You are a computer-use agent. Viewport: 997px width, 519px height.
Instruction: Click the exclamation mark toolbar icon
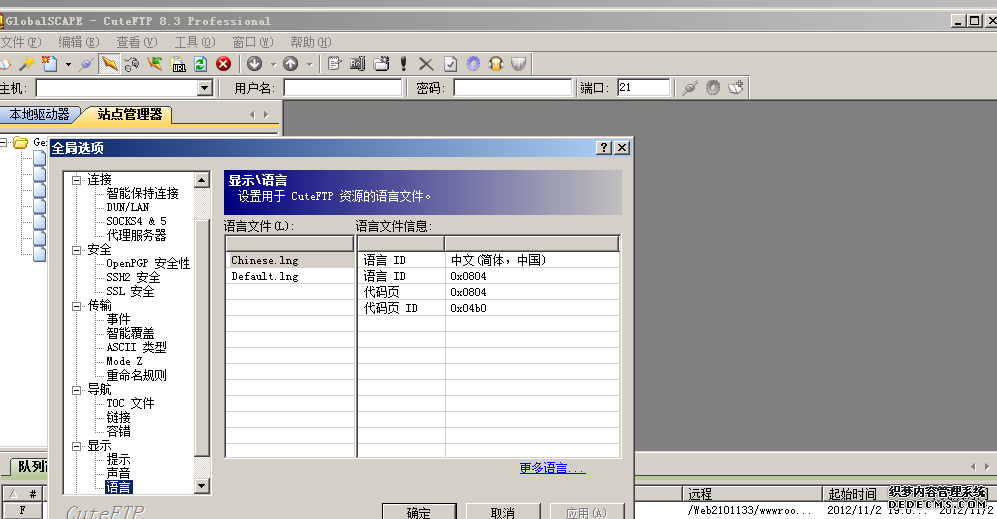(x=404, y=64)
